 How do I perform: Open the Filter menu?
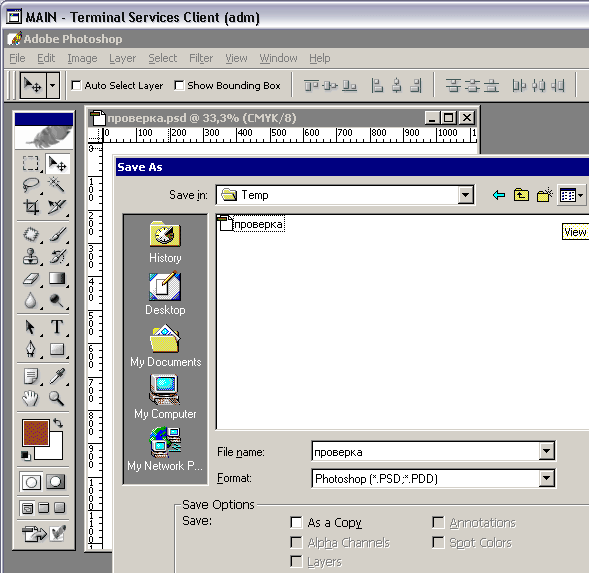coord(201,58)
